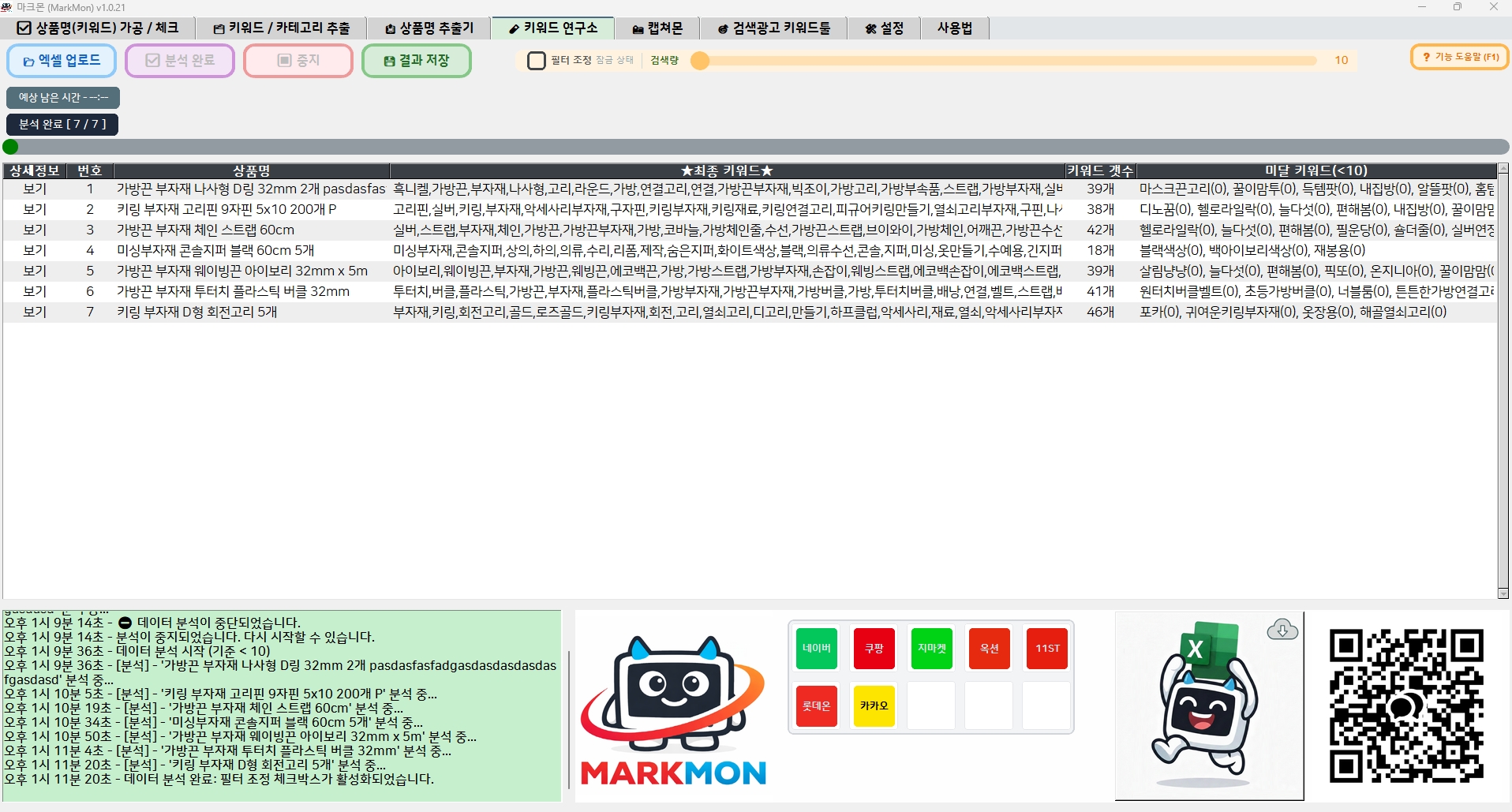Toggle the 필터 조정 checkbox

pos(537,61)
